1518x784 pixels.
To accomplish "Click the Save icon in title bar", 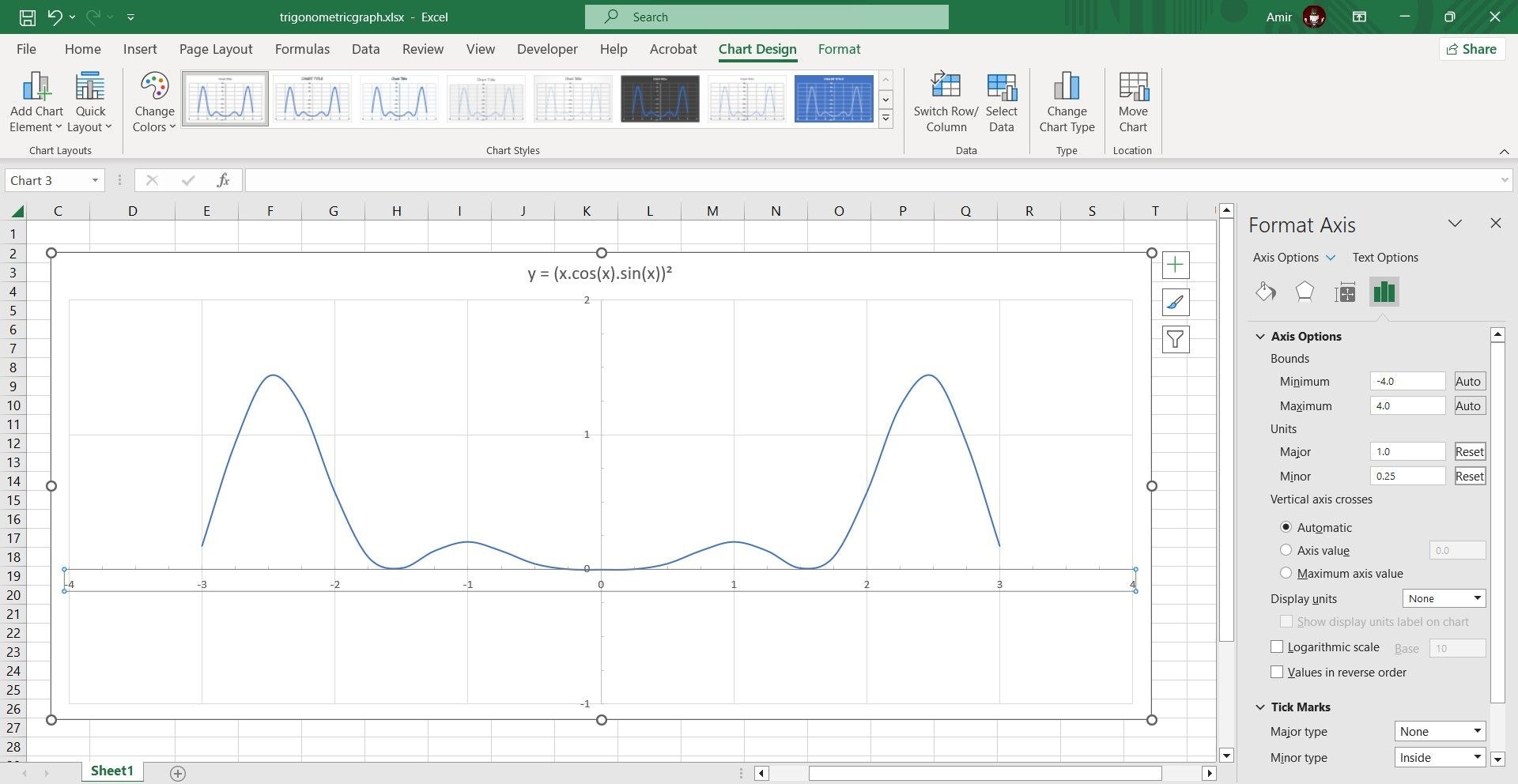I will [x=27, y=17].
